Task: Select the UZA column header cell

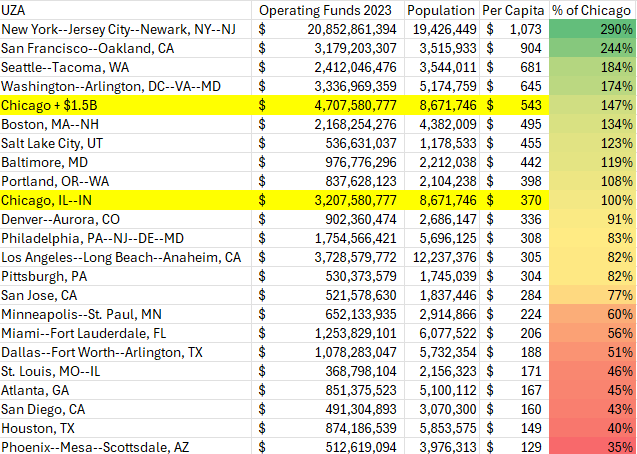Action: 126,10
